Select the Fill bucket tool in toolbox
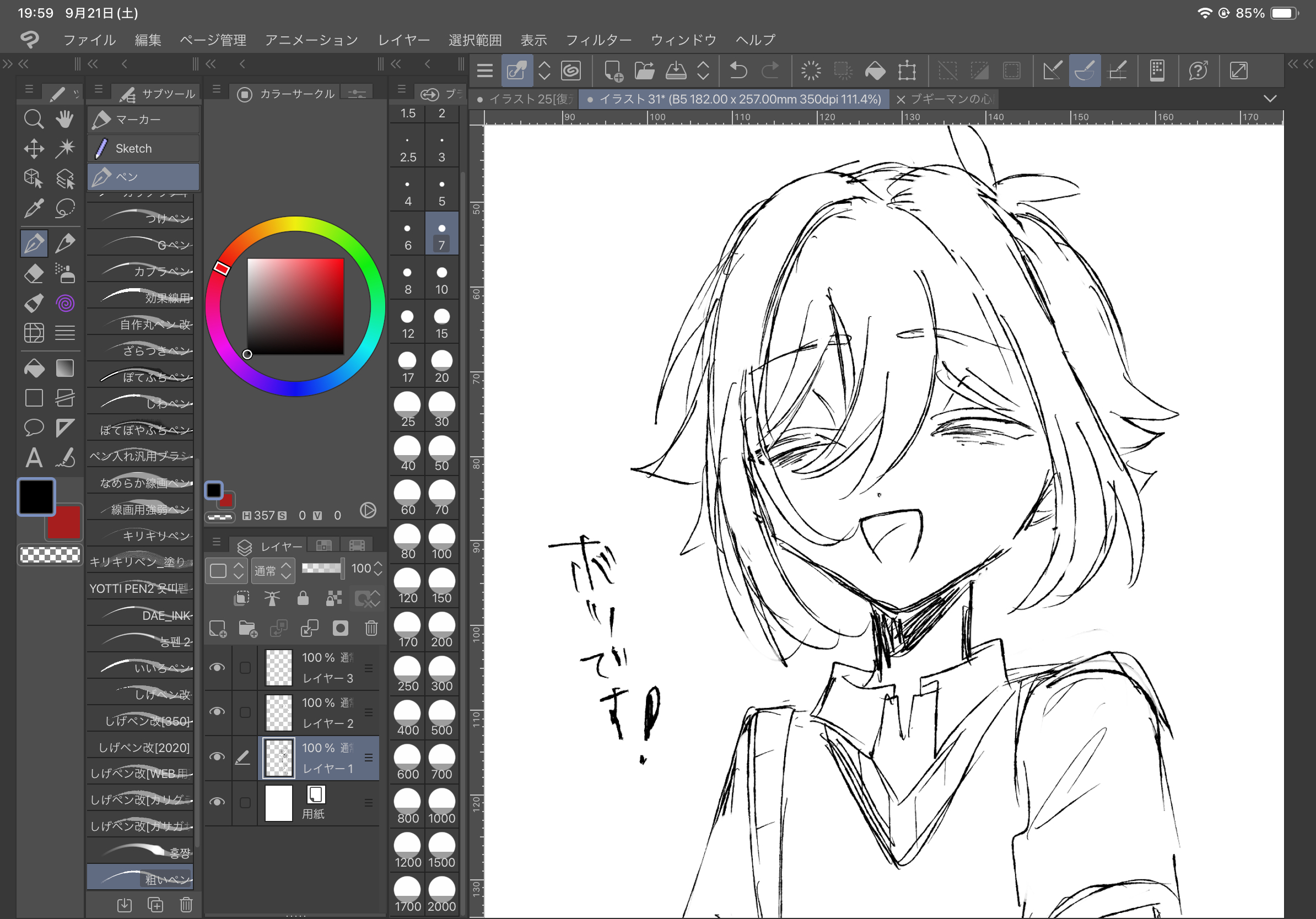This screenshot has width=1316, height=919. pos(34,368)
